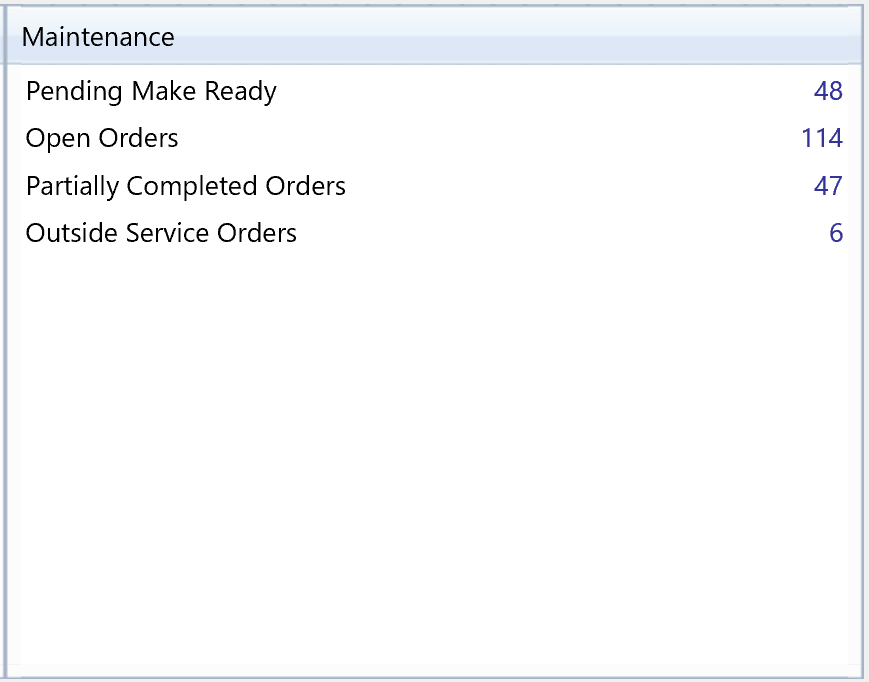Image resolution: width=869 pixels, height=682 pixels.
Task: Click the Open Orders count 114
Action: click(821, 138)
